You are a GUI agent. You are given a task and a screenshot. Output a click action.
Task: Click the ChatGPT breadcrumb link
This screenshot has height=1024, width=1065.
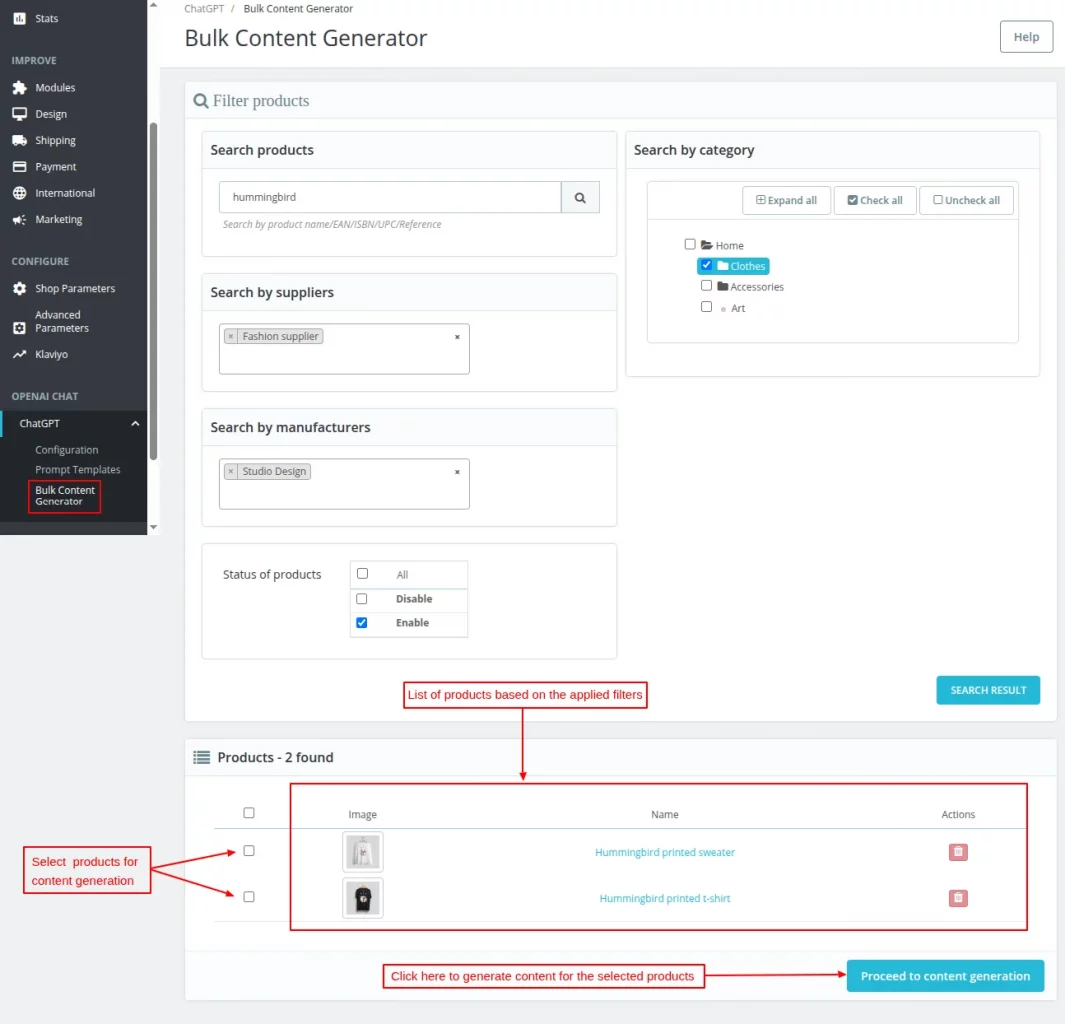coord(204,9)
